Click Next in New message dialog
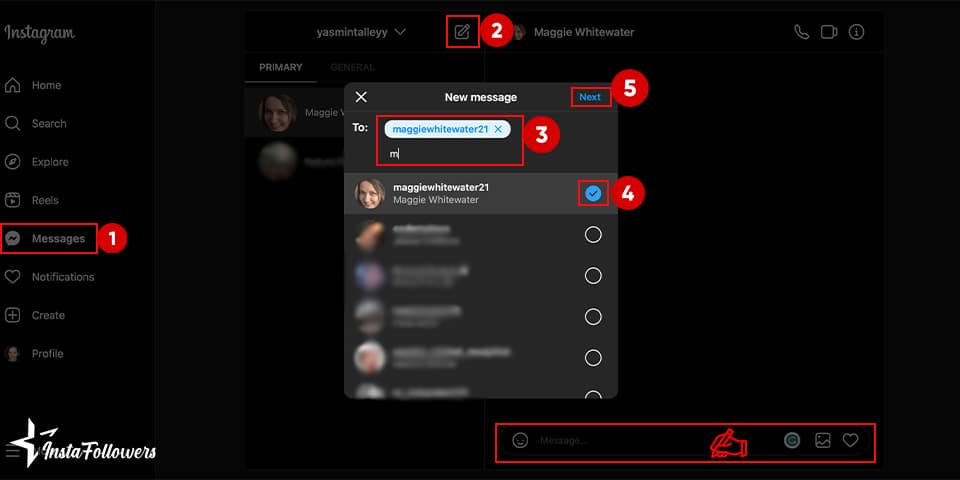The height and width of the screenshot is (480, 960). coord(590,97)
